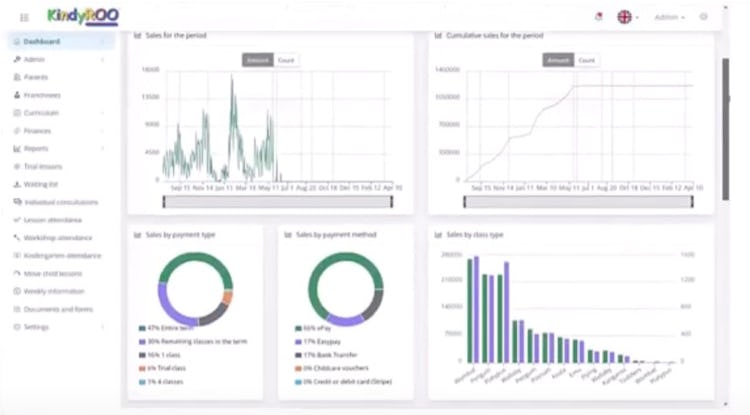
Task: Click the Individual consultations chat icon
Action: click(x=17, y=202)
